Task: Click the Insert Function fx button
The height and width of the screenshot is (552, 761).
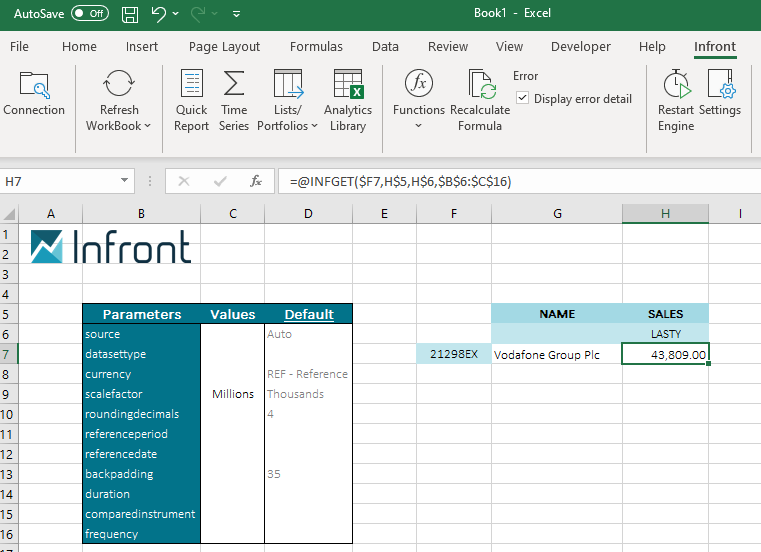Action: (x=256, y=181)
